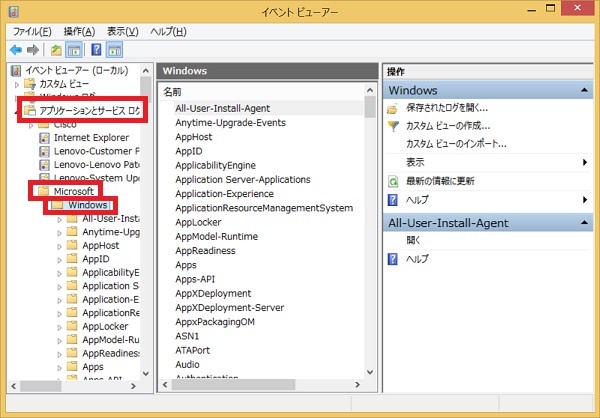This screenshot has height=418, width=600.
Task: Expand the Anytime-Upg tree node arrow
Action: [59, 233]
